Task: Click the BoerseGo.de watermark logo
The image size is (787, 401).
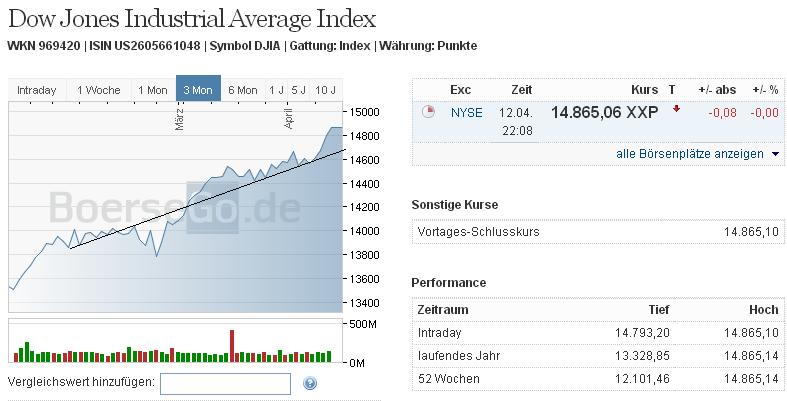Action: coord(175,207)
